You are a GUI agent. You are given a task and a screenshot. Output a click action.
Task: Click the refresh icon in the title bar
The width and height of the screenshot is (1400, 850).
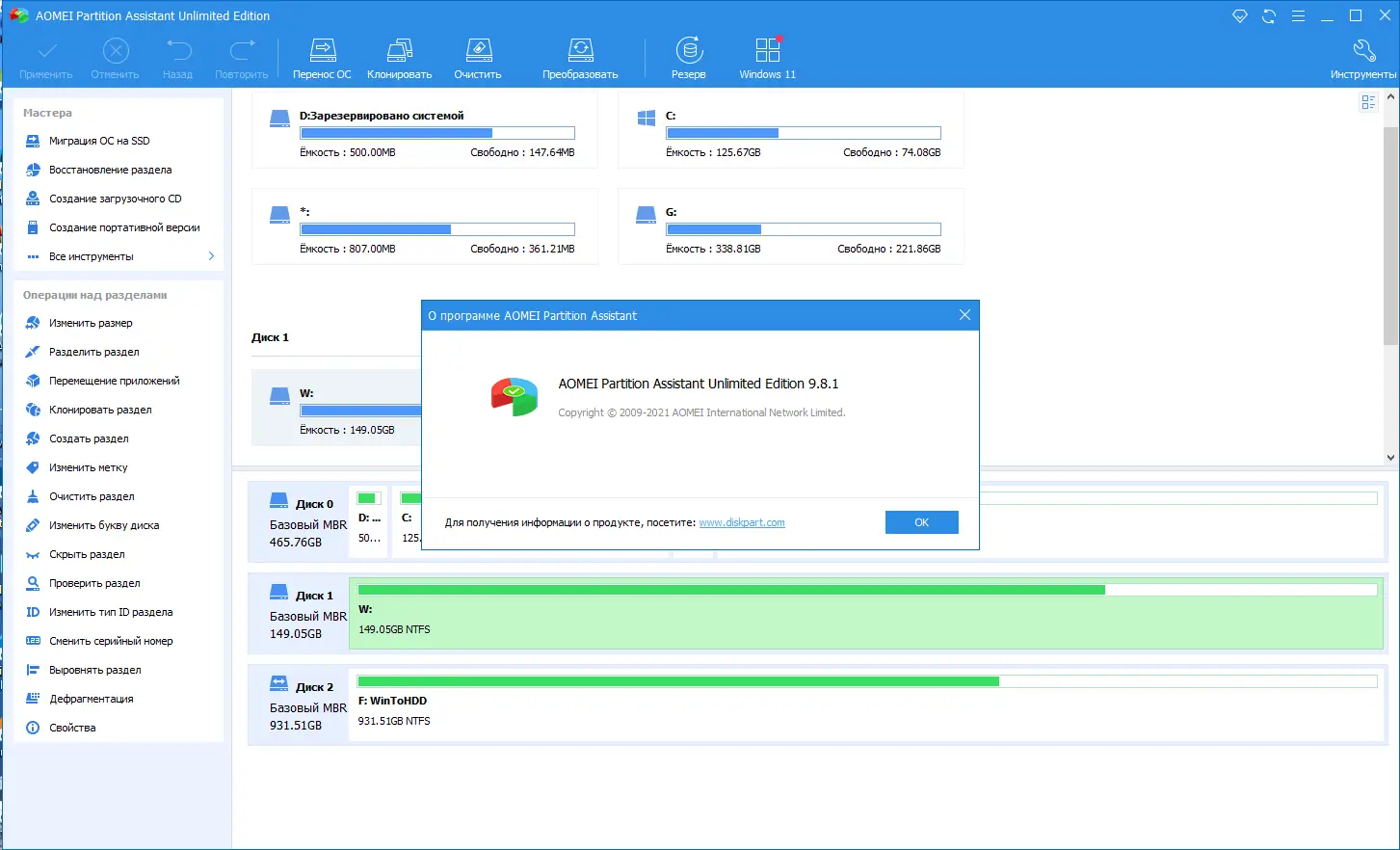click(x=1269, y=16)
